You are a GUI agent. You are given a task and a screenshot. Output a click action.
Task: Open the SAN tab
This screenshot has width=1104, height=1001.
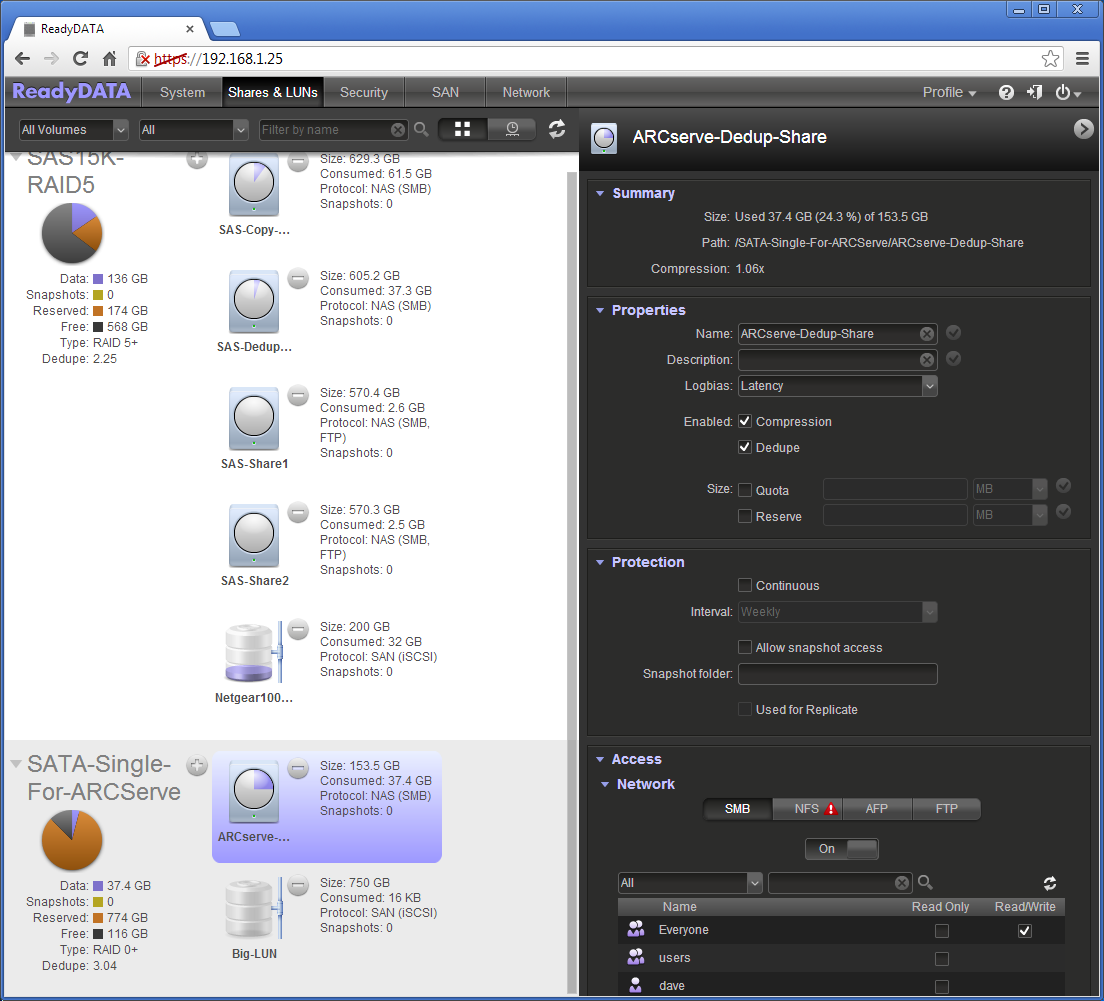[x=445, y=92]
